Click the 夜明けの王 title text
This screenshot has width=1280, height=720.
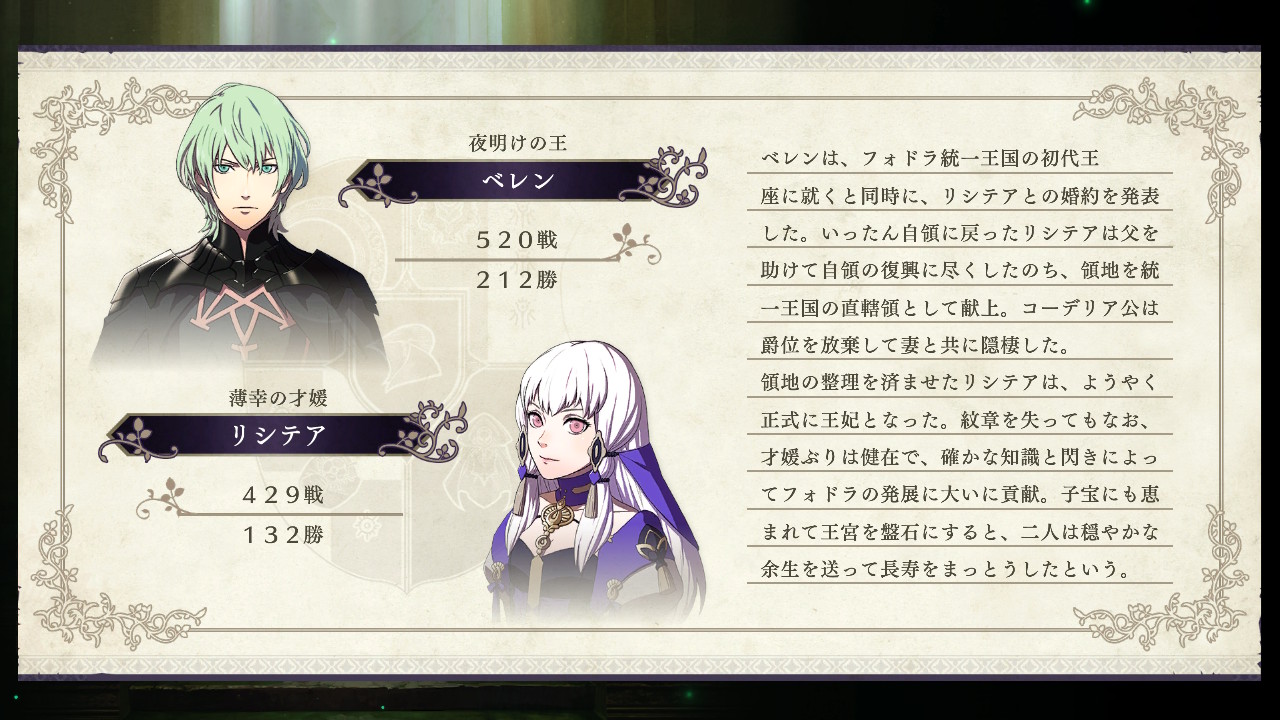[518, 143]
